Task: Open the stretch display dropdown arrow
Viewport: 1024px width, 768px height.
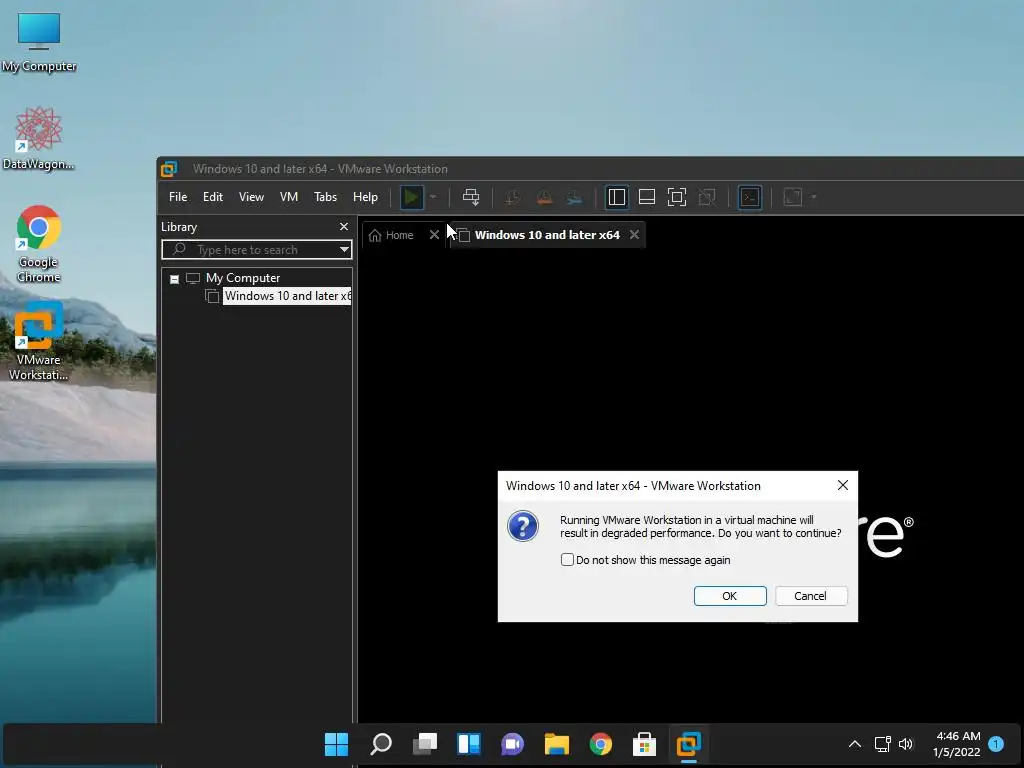Action: 814,197
